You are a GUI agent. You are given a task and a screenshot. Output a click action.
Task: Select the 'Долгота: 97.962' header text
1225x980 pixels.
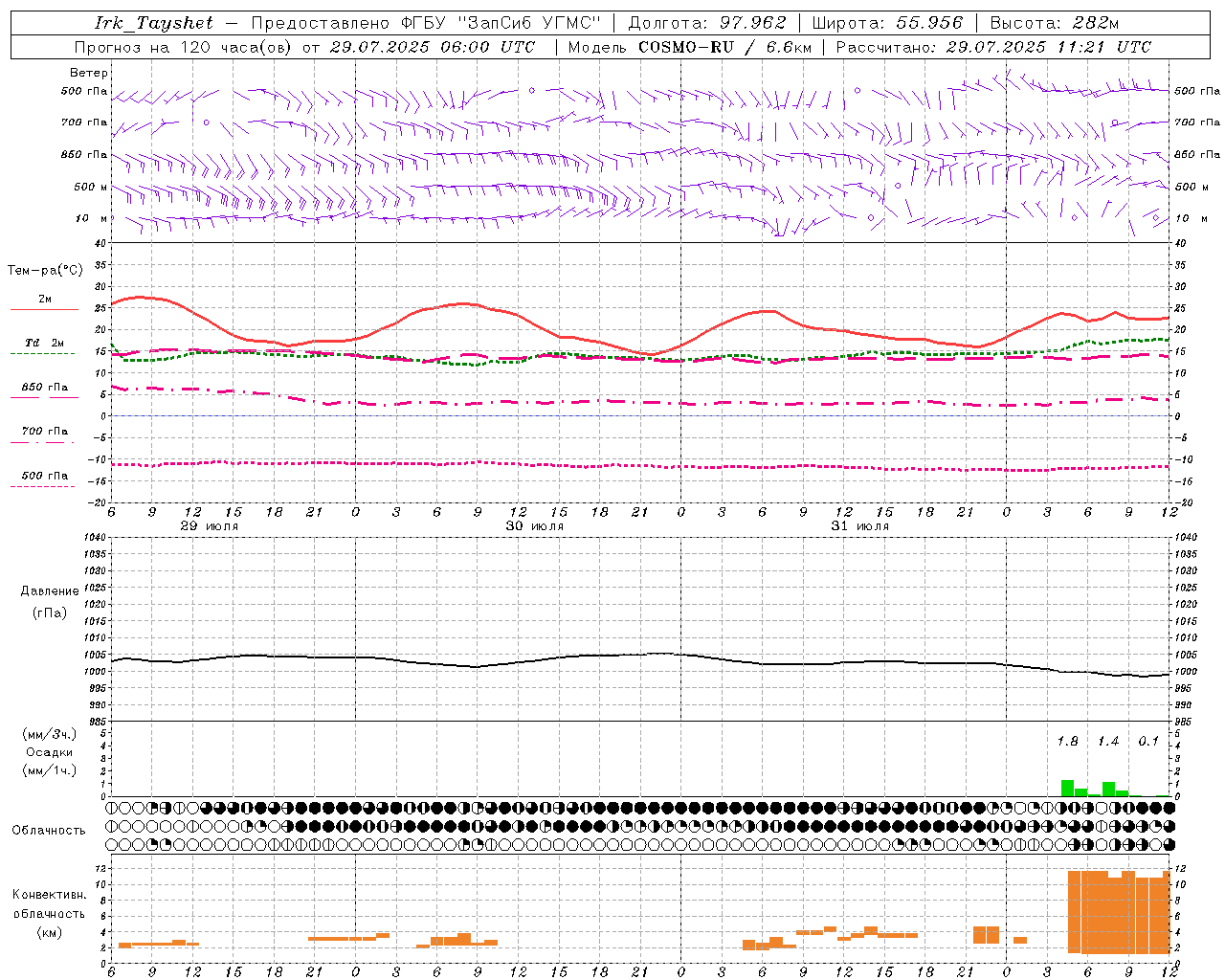pos(707,23)
